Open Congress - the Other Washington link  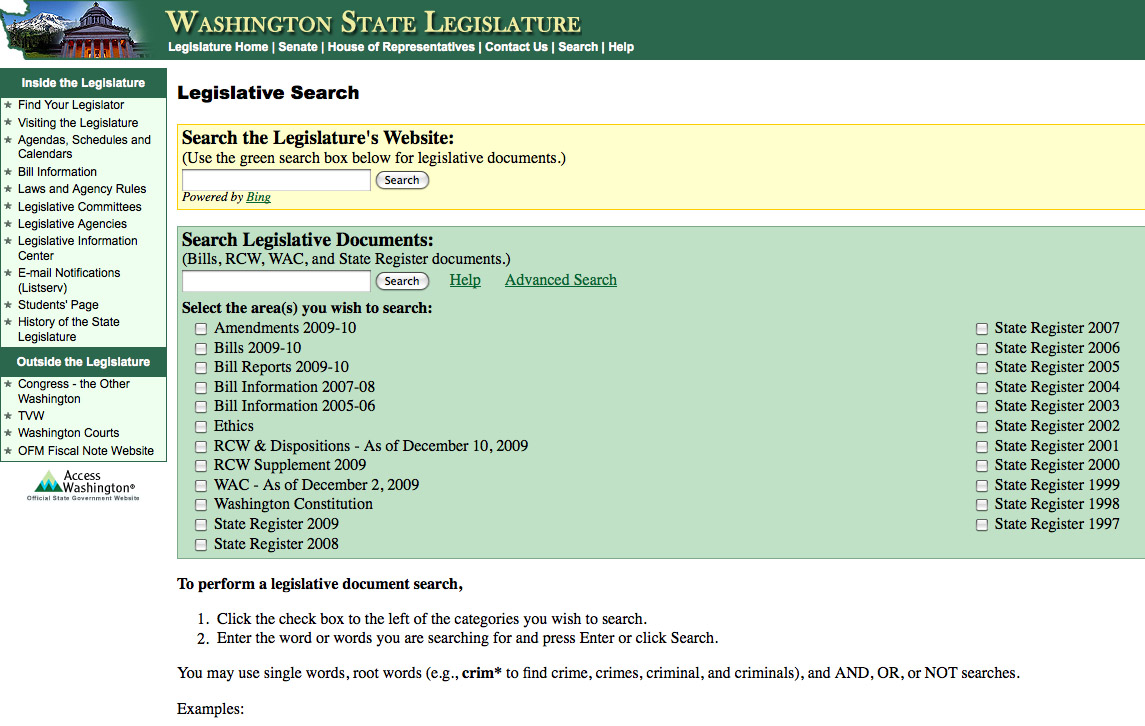click(74, 391)
